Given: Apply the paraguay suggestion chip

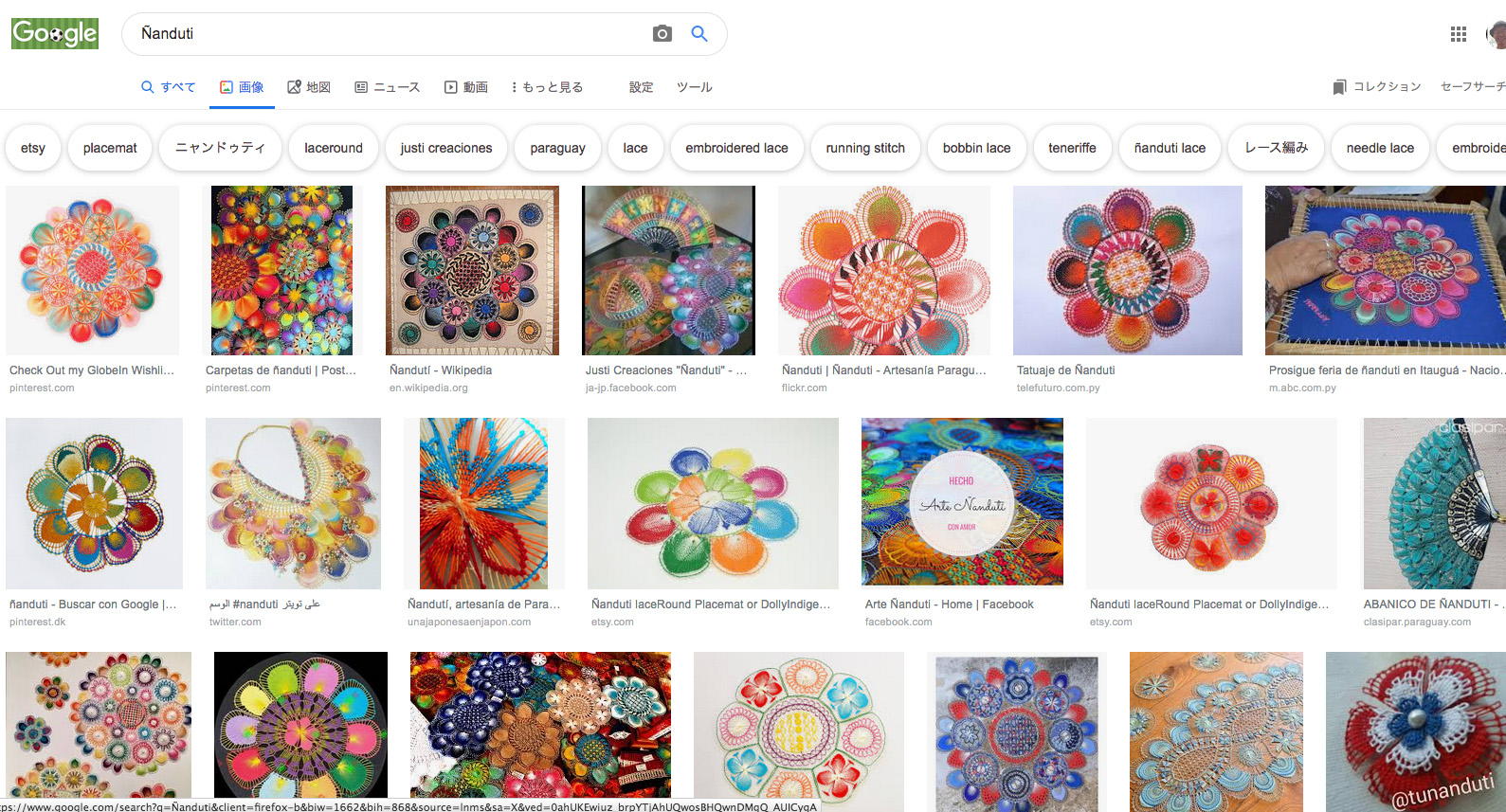Looking at the screenshot, I should click(557, 148).
